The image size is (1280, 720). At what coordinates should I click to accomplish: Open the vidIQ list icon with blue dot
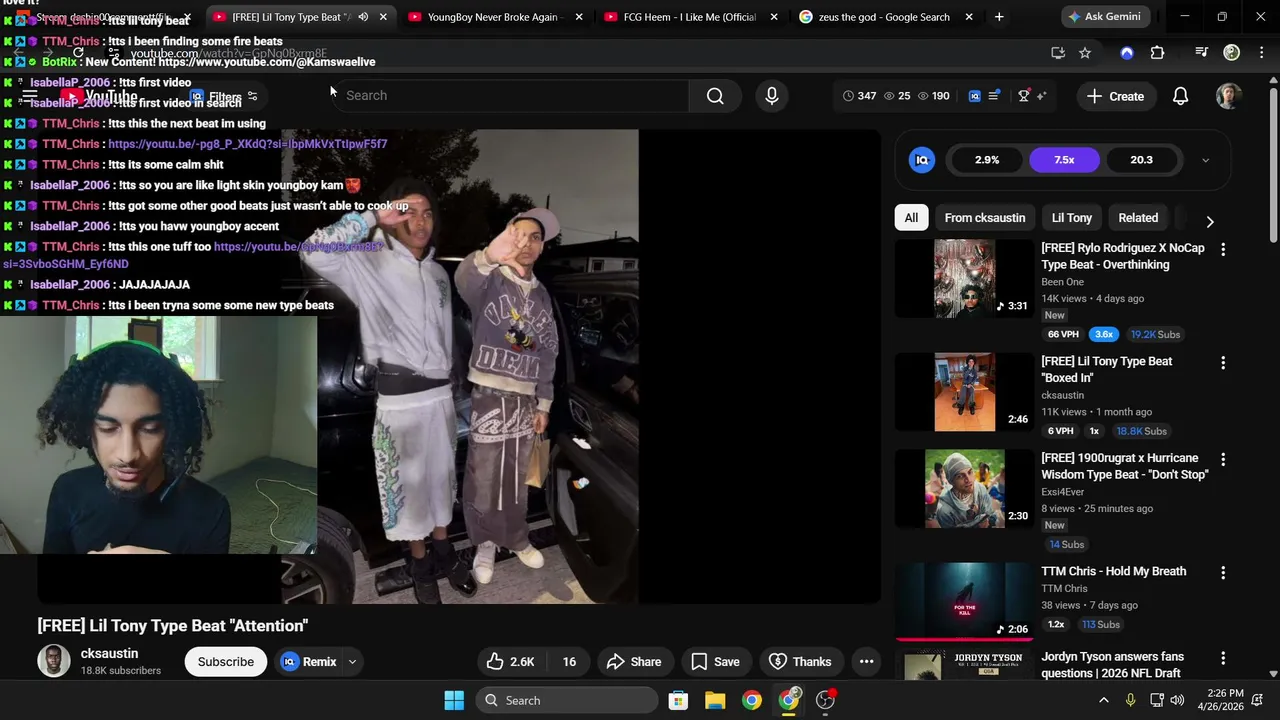coord(994,96)
